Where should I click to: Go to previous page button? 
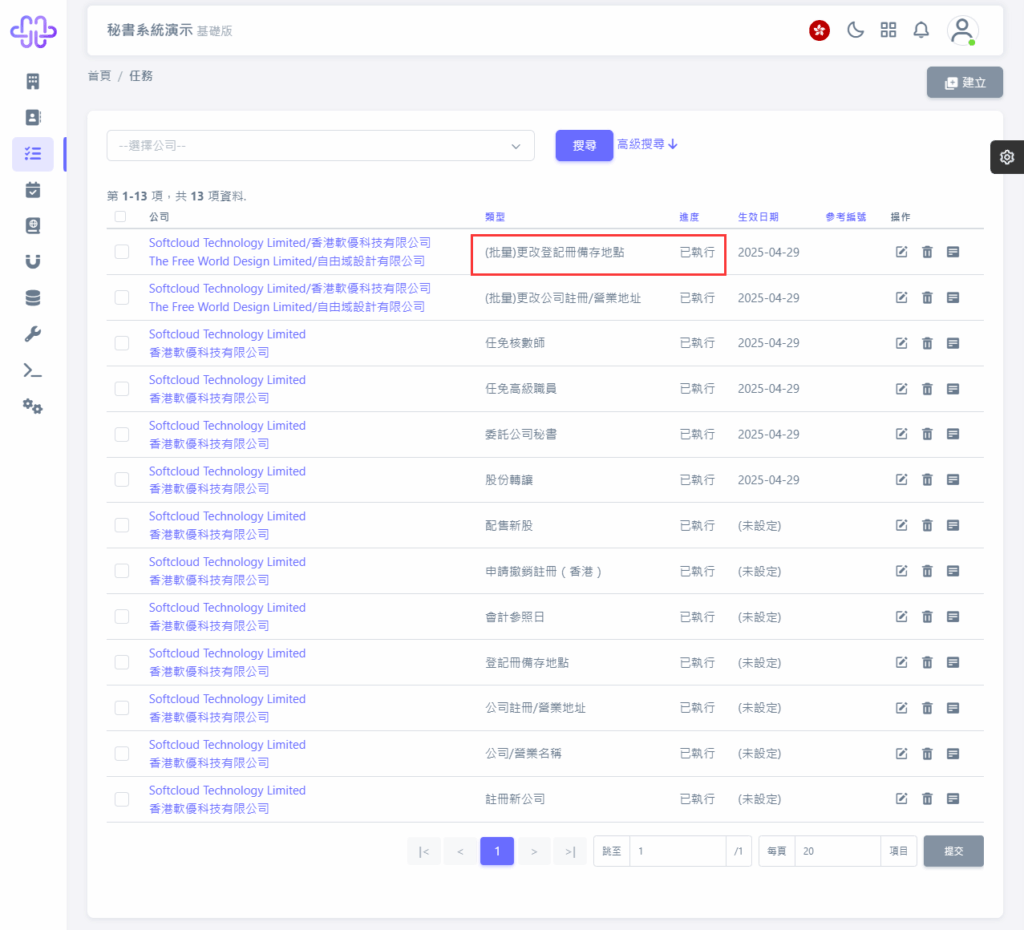460,851
